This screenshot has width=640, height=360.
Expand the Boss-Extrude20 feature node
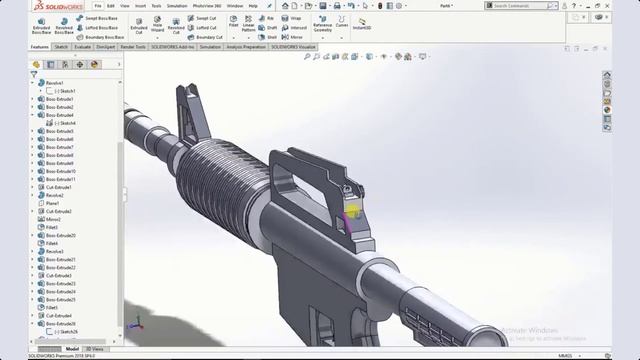coord(33,236)
